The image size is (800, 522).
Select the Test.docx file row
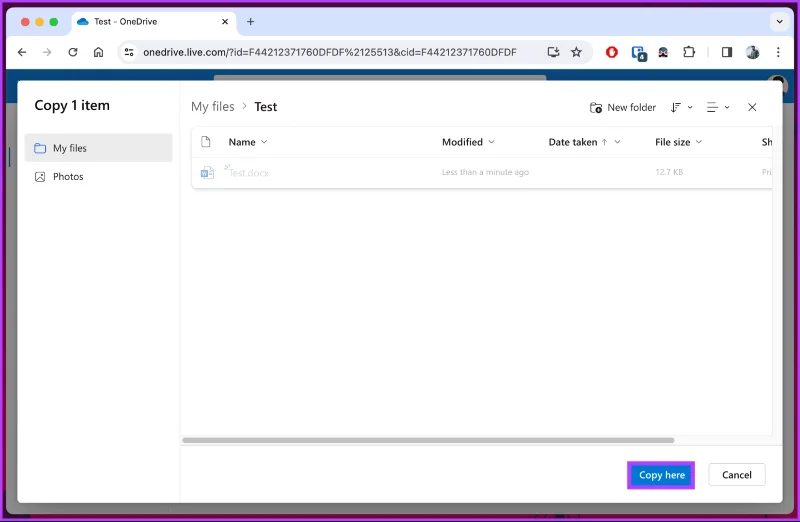pos(482,172)
